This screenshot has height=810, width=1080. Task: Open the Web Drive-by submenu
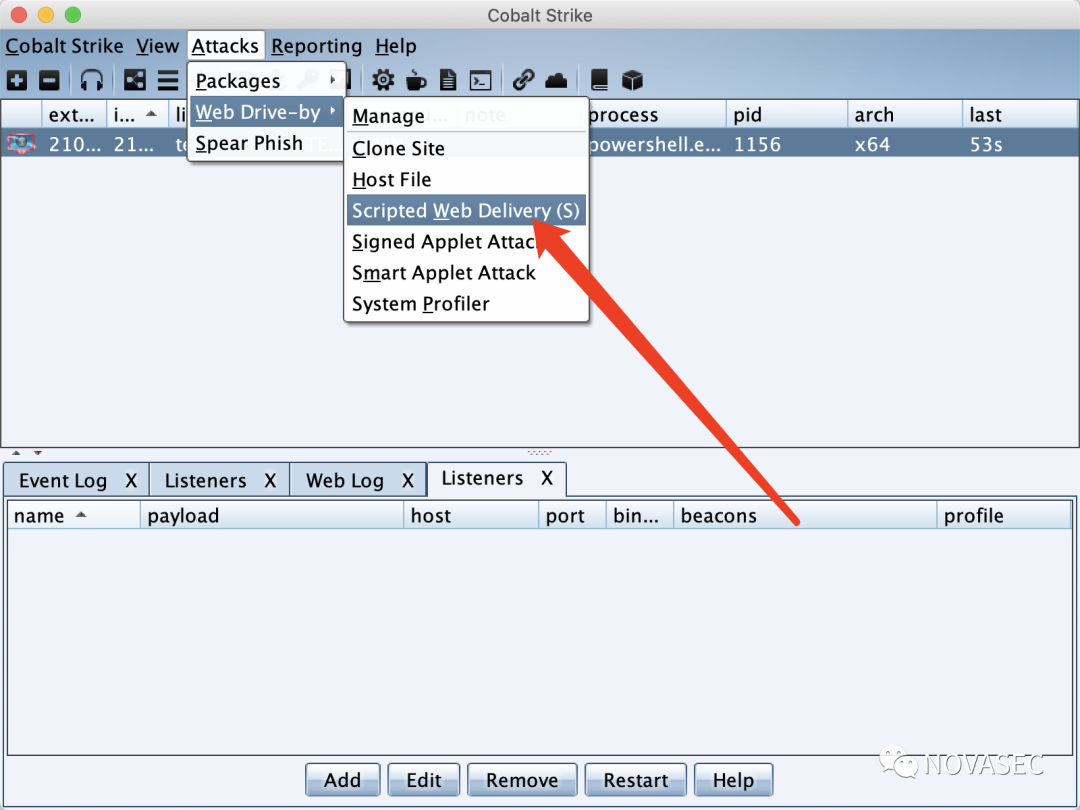coord(266,112)
